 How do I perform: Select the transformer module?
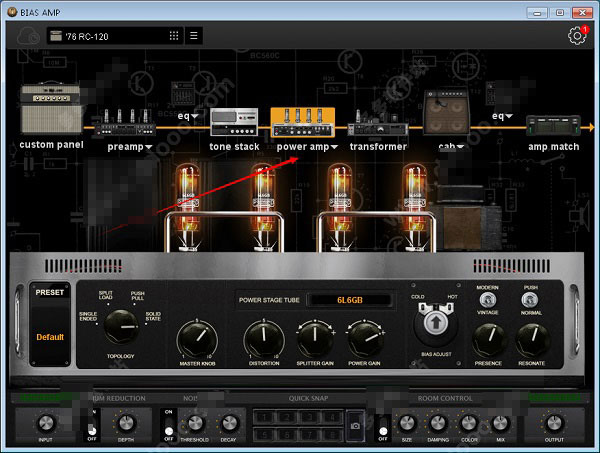tap(378, 123)
